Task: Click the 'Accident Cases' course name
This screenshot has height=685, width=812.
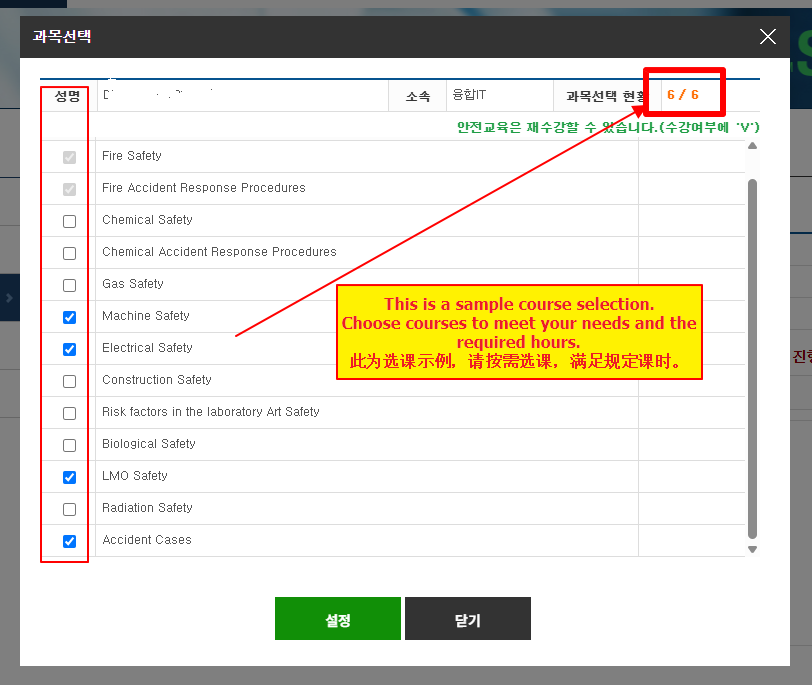Action: pyautogui.click(x=147, y=540)
